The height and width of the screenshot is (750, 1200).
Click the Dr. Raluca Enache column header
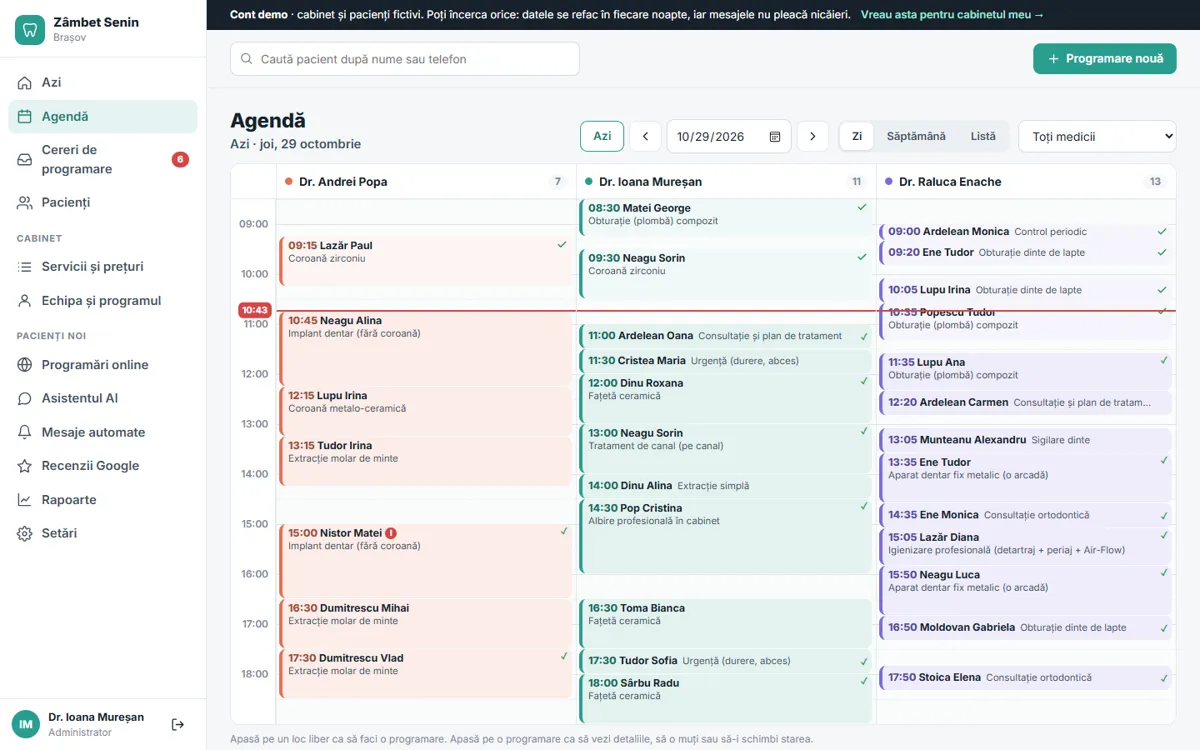(1026, 182)
